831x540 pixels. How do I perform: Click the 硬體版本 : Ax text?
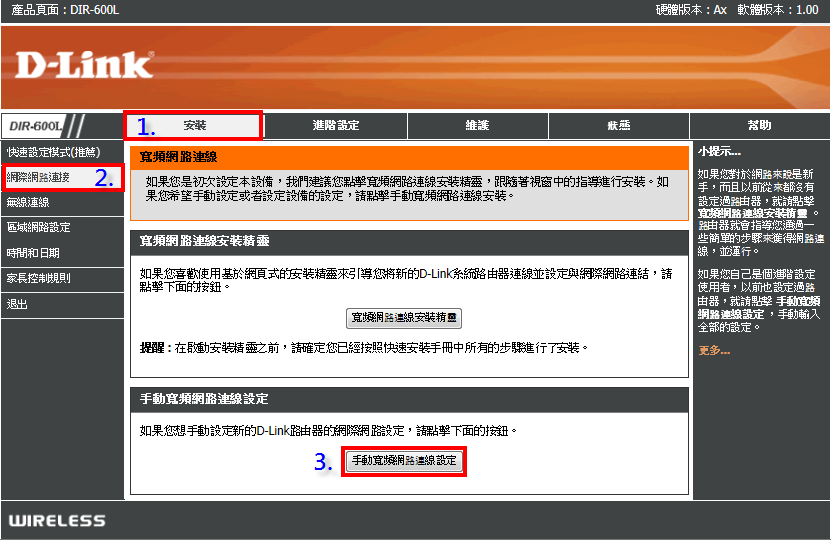[x=691, y=10]
